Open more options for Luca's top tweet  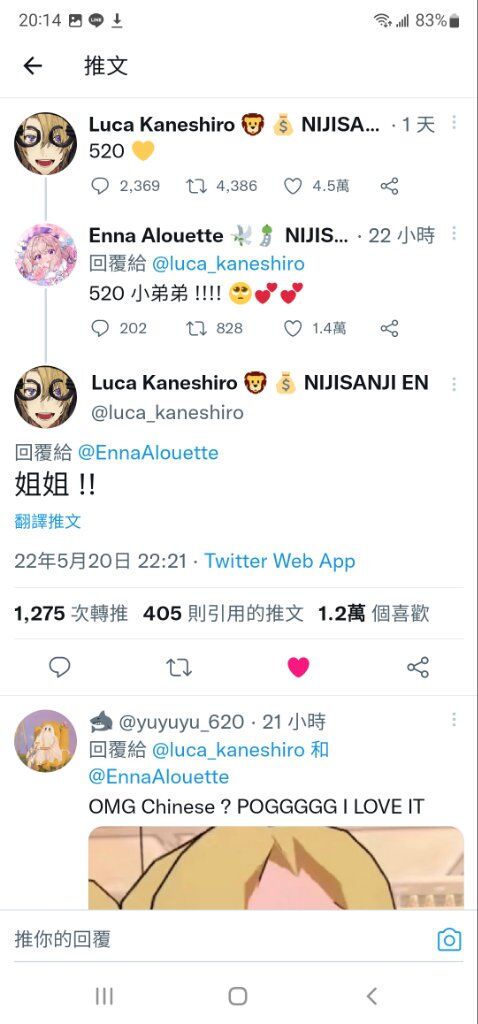[454, 123]
